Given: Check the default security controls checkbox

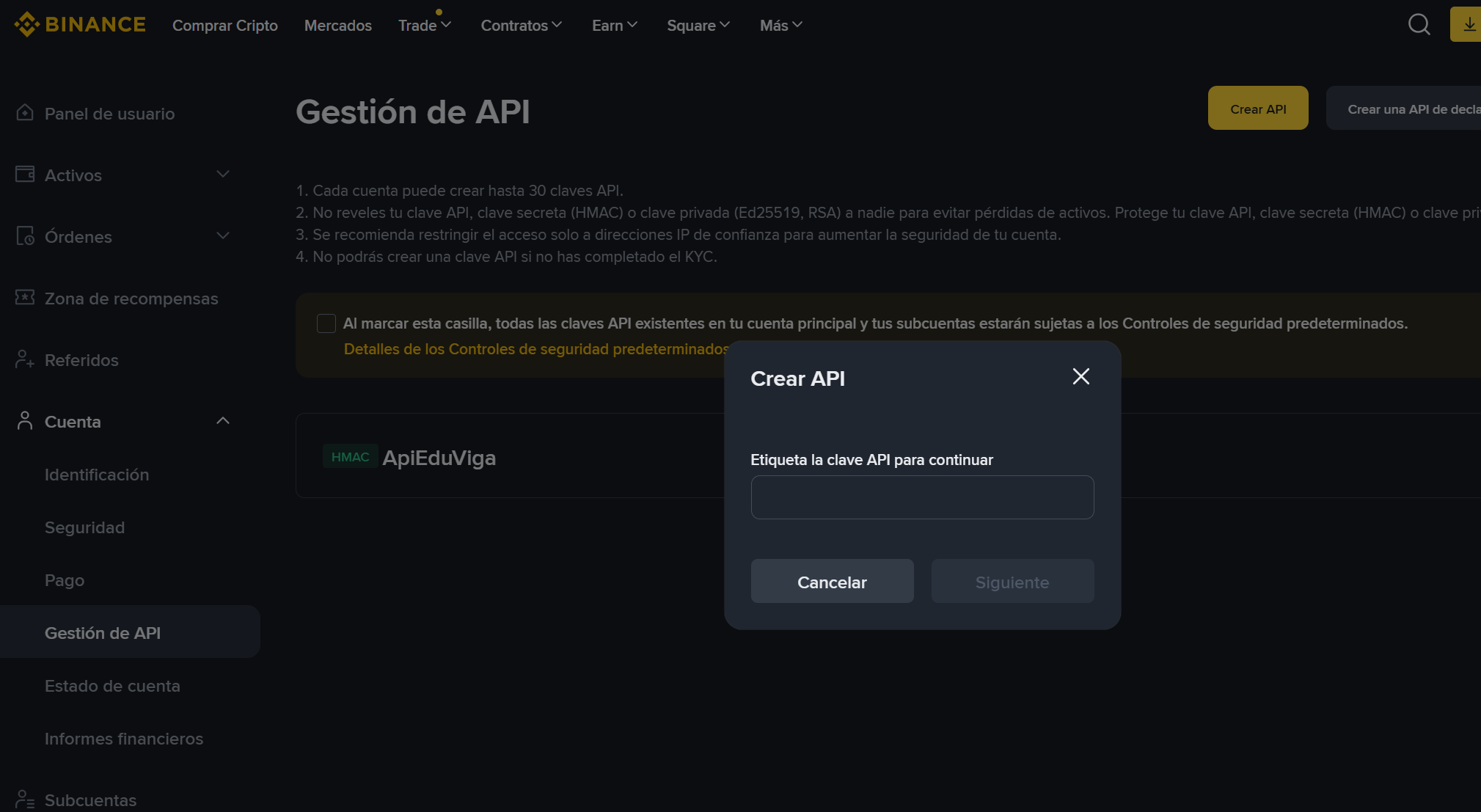Looking at the screenshot, I should (326, 323).
